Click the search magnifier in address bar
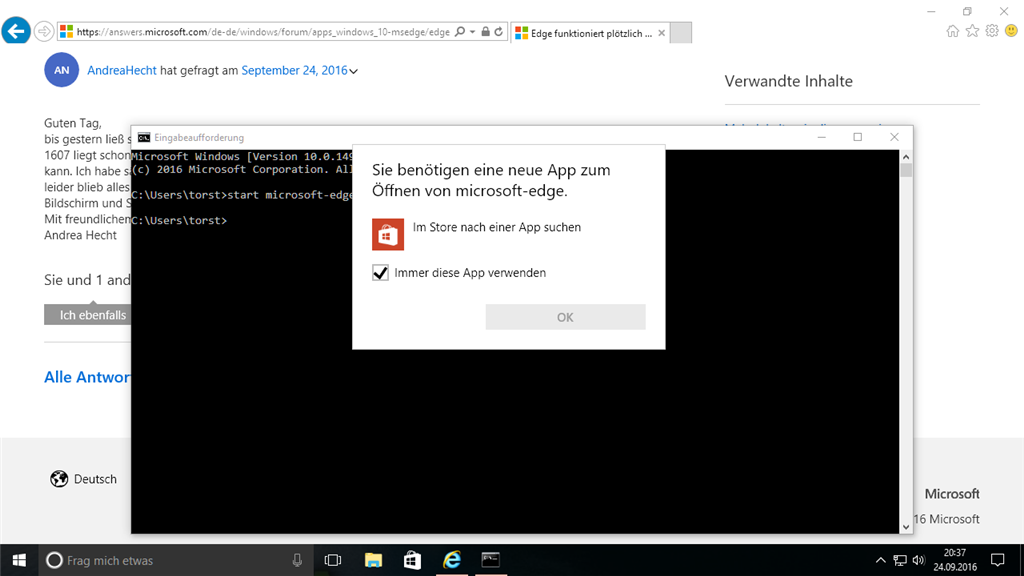 tap(460, 32)
